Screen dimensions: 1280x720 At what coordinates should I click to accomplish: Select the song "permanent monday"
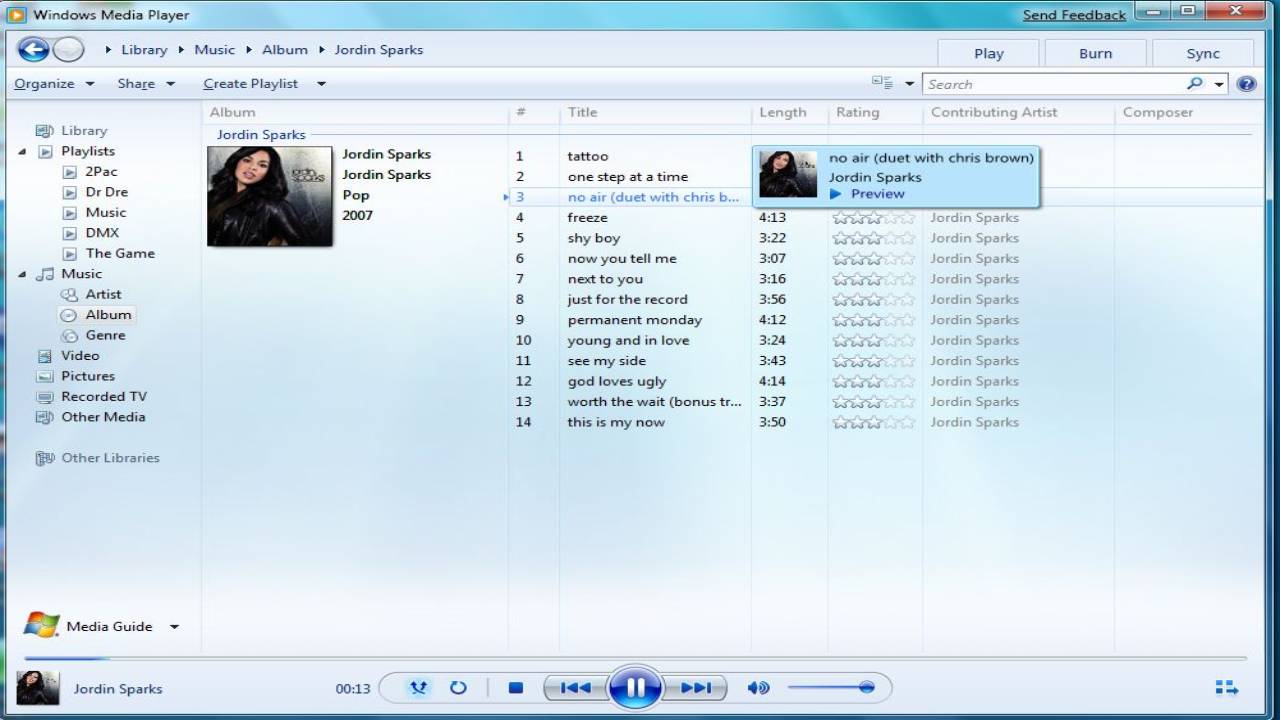pos(635,320)
